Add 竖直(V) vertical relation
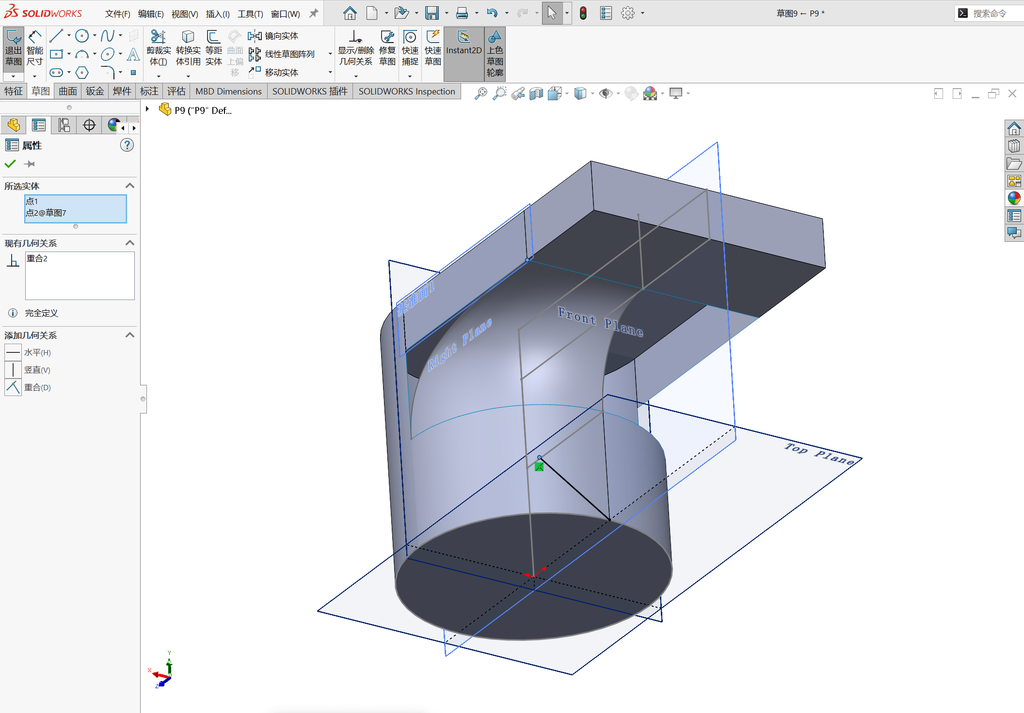Image resolution: width=1024 pixels, height=713 pixels. coord(28,370)
